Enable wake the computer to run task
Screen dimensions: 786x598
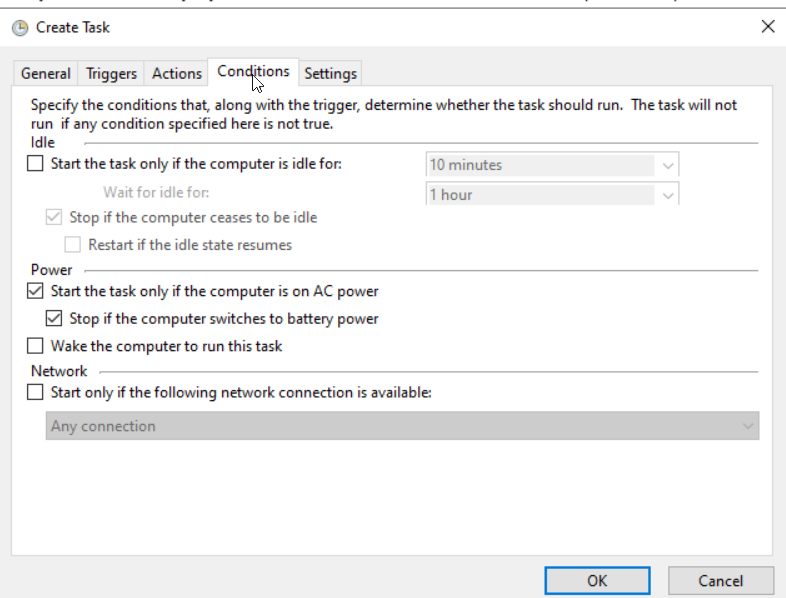click(35, 346)
